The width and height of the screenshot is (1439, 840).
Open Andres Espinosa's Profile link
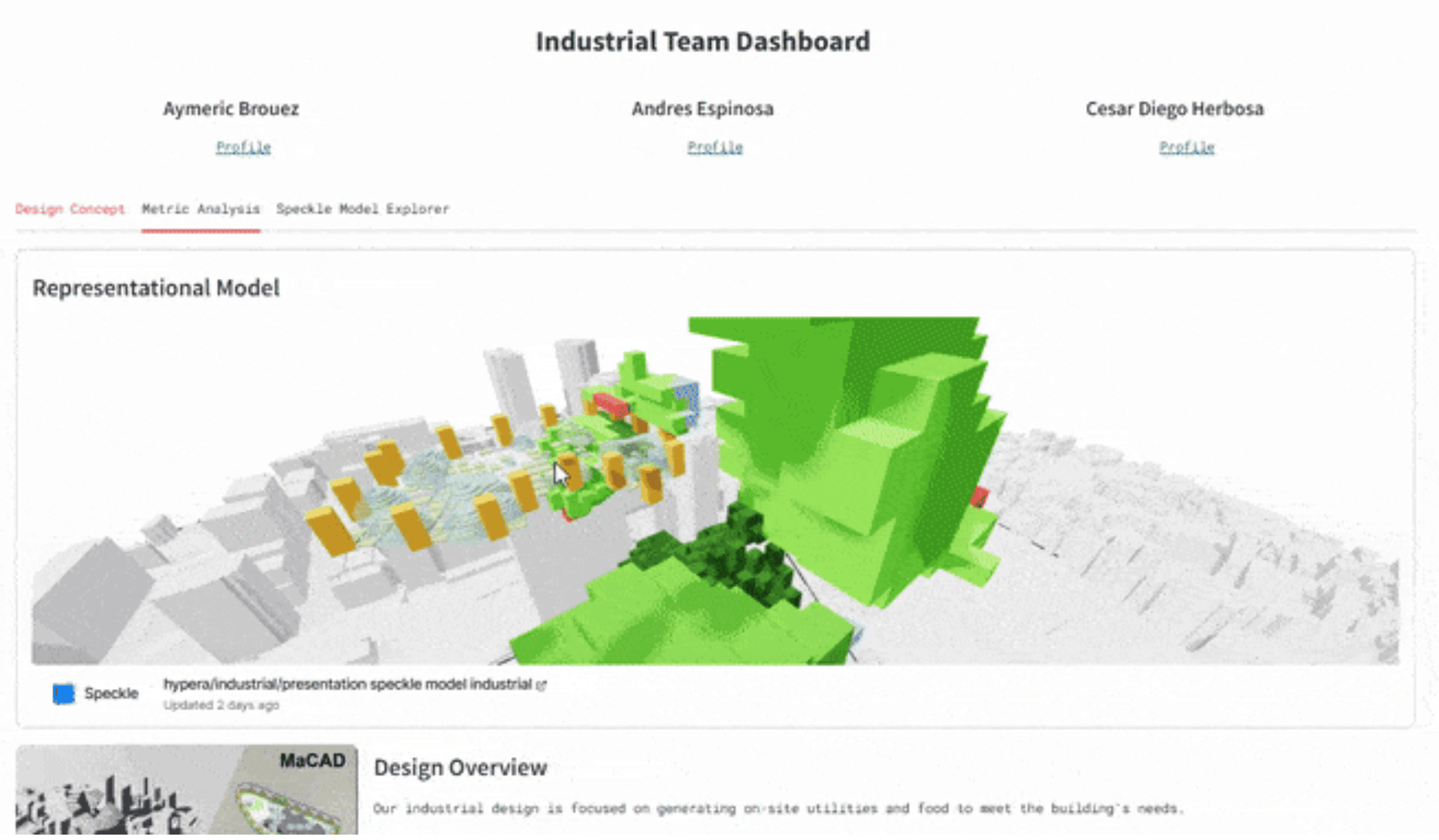(714, 147)
